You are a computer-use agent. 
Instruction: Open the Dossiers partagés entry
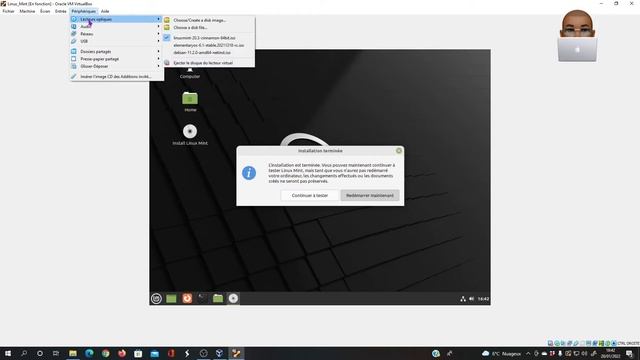[116, 51]
